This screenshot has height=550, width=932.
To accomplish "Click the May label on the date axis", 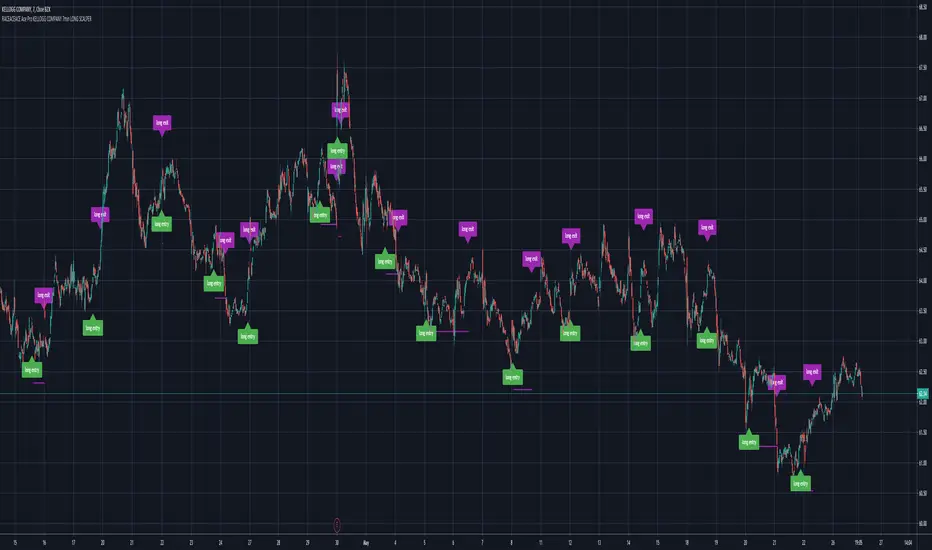I will (366, 542).
